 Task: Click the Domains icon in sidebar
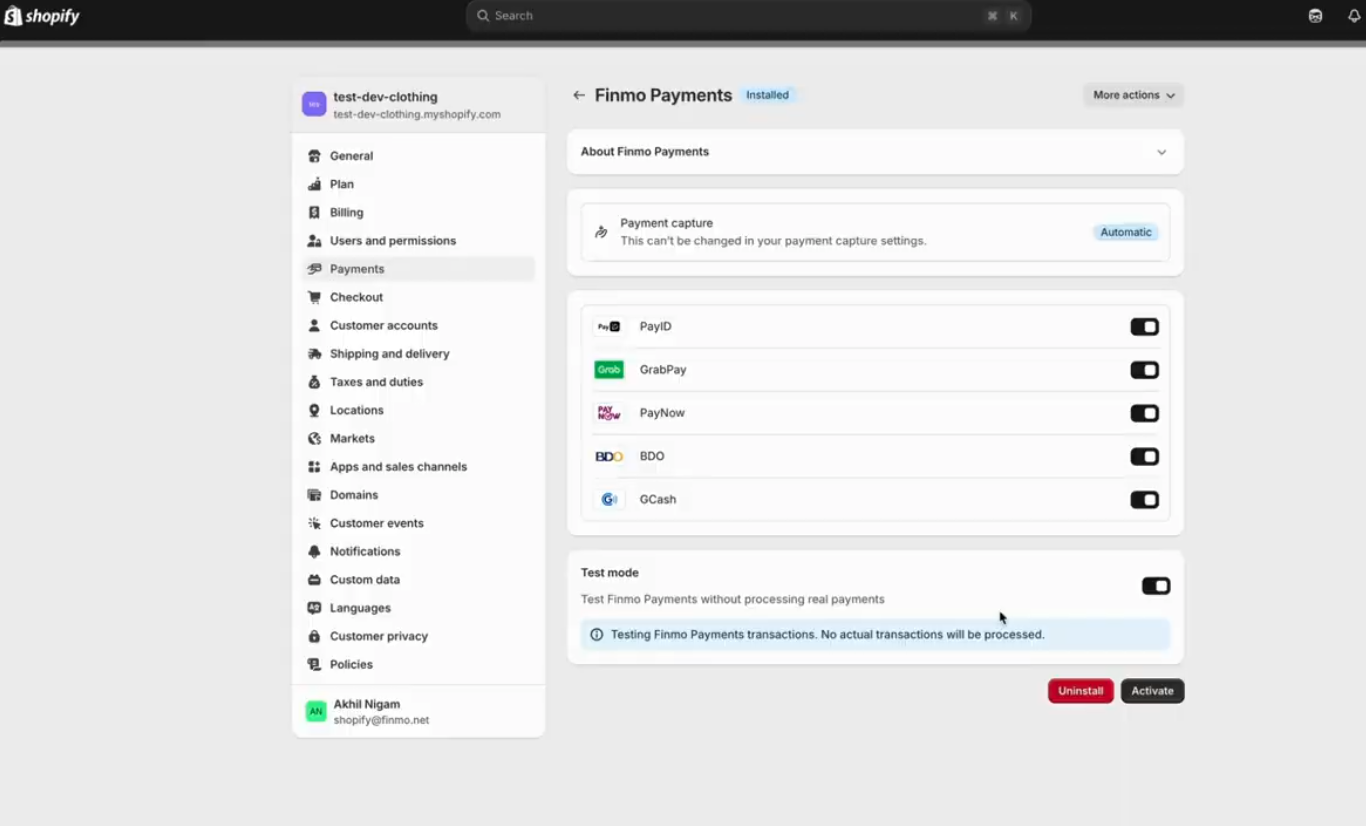[x=314, y=495]
